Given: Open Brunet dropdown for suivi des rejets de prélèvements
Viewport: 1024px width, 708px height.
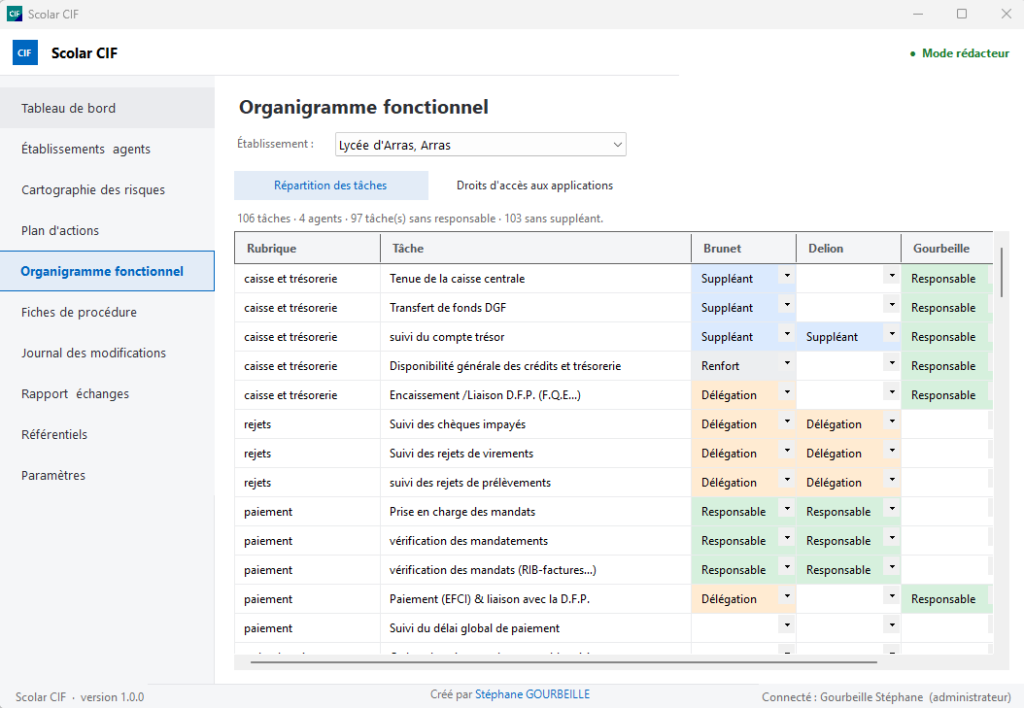Looking at the screenshot, I should [x=787, y=479].
